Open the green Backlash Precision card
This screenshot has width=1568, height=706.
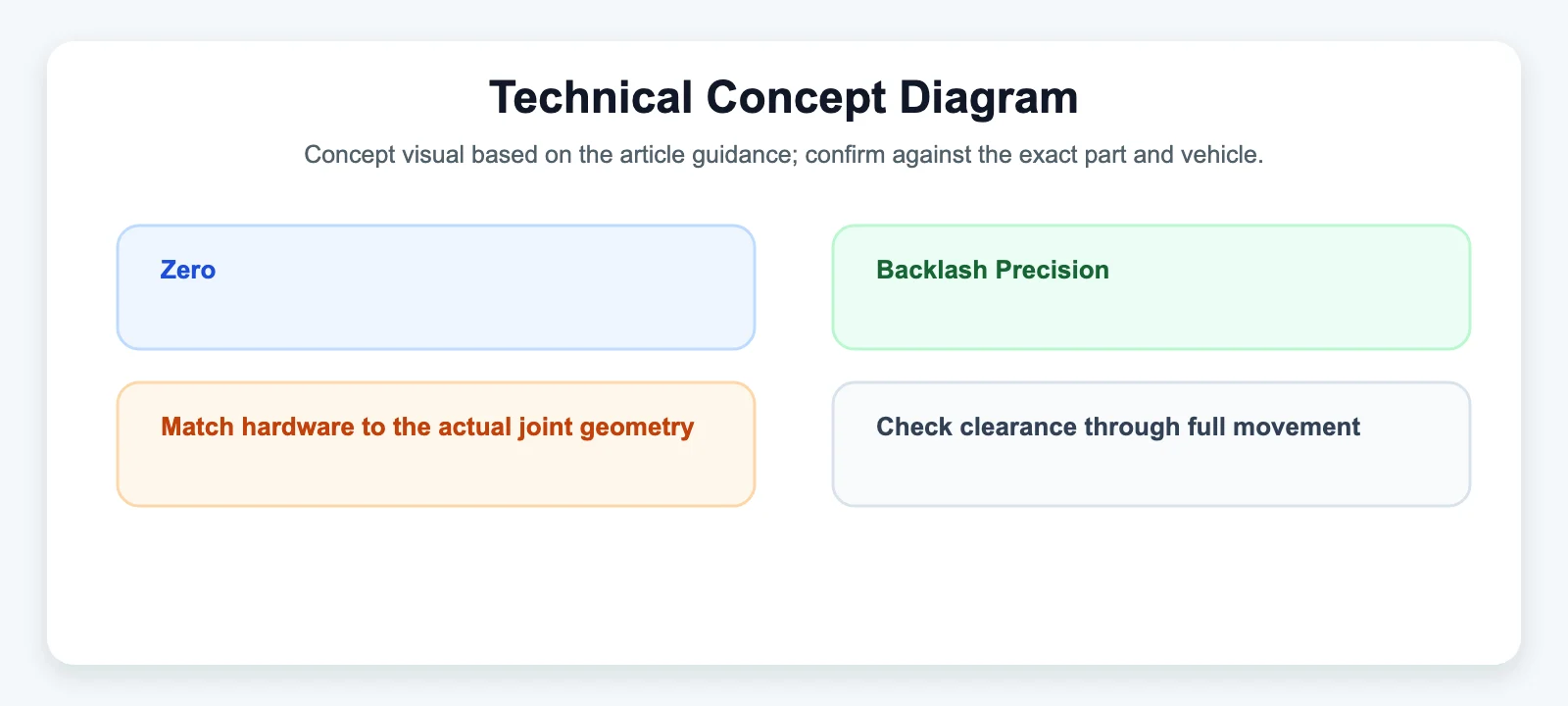click(x=1151, y=287)
